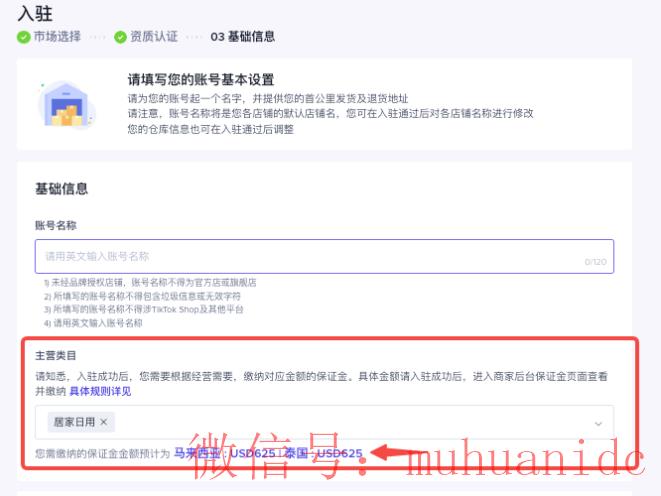Select the 03 基础信息 step
The width and height of the screenshot is (661, 496).
(x=243, y=37)
